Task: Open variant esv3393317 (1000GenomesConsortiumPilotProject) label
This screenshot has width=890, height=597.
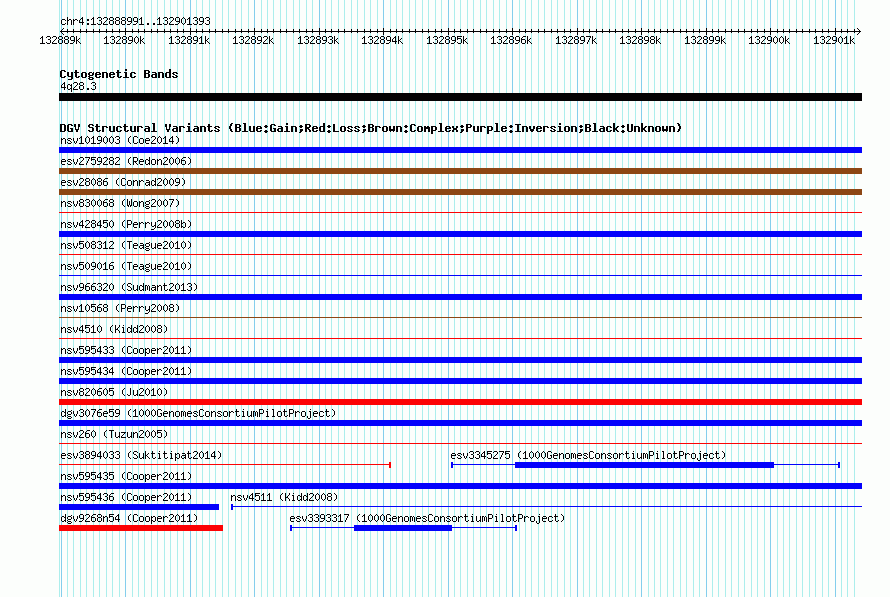Action: tap(427, 518)
